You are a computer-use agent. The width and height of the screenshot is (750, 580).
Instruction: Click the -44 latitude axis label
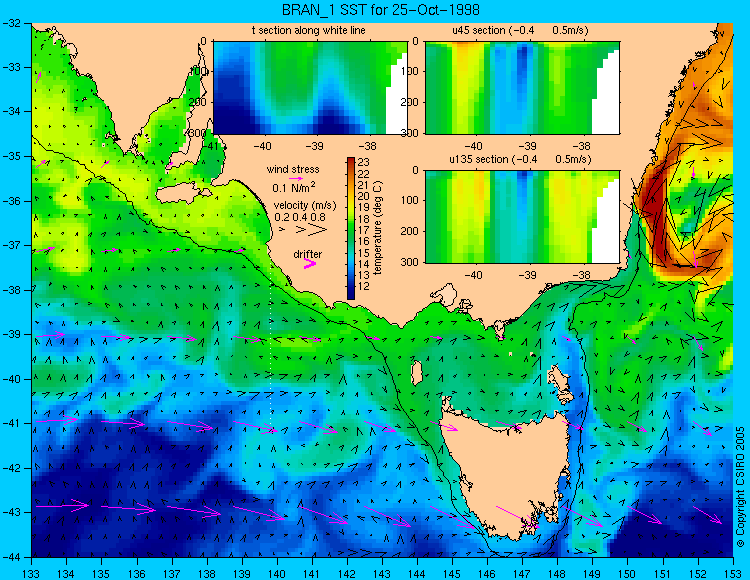click(x=11, y=557)
